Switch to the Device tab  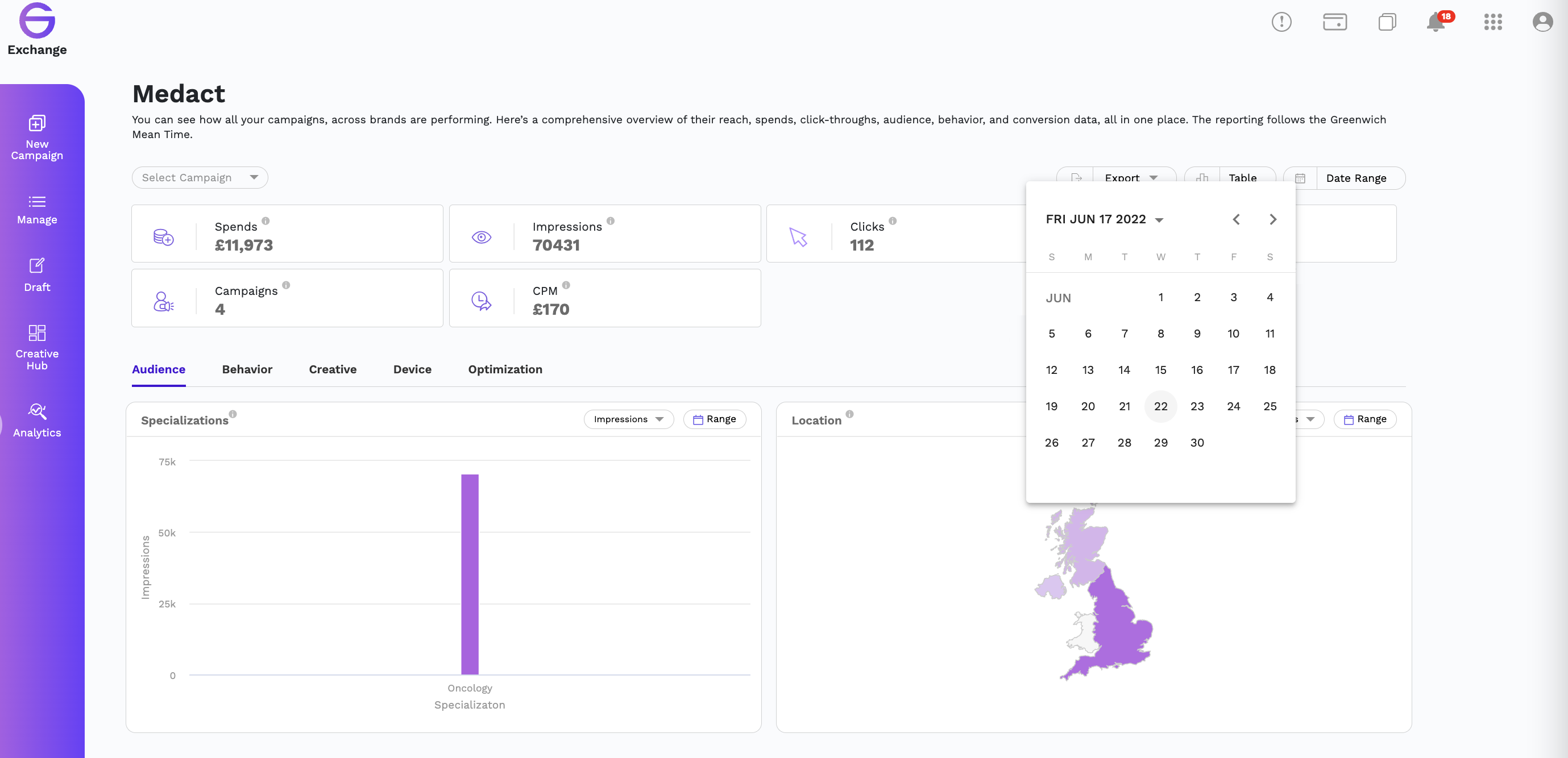click(x=412, y=370)
